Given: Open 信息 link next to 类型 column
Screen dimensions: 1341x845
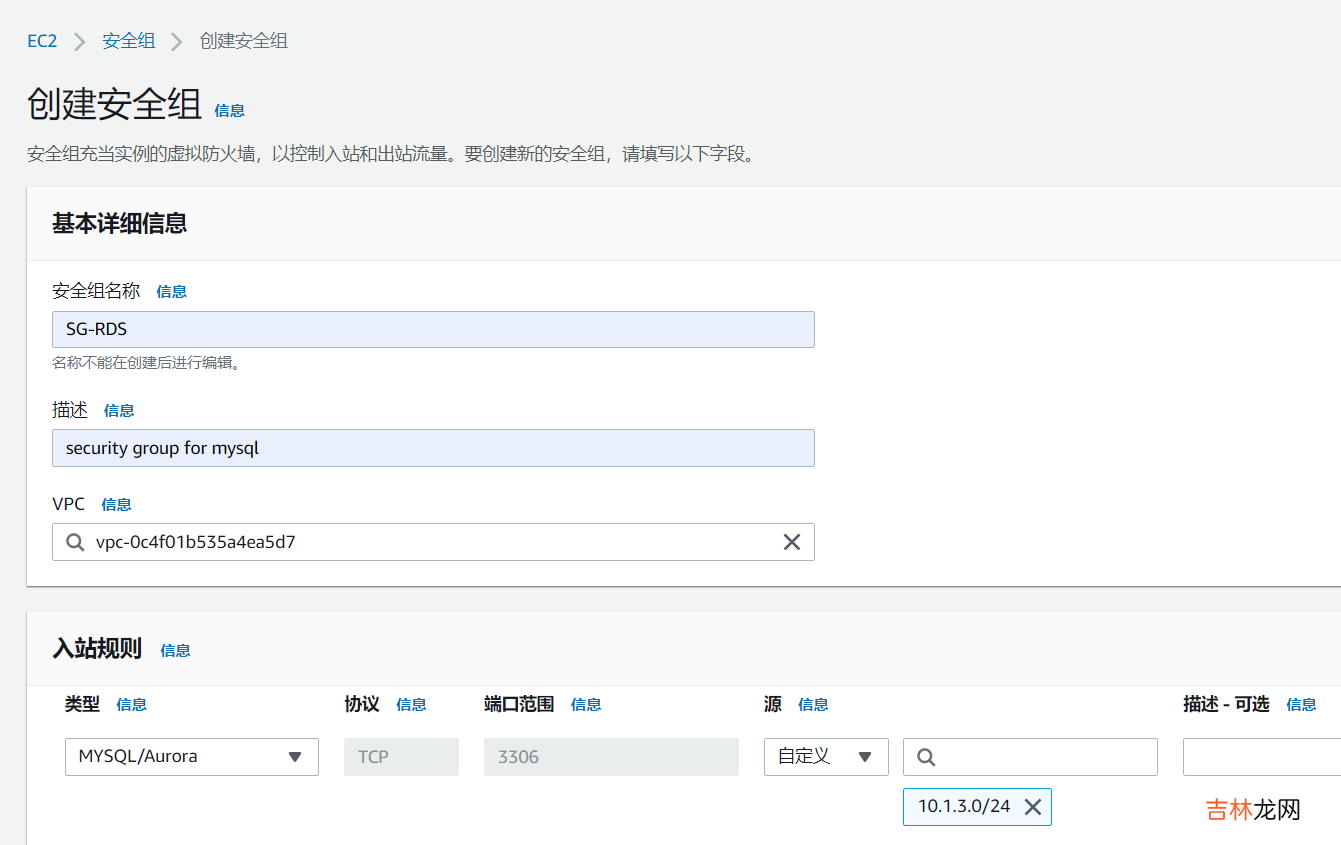Looking at the screenshot, I should coord(132,705).
